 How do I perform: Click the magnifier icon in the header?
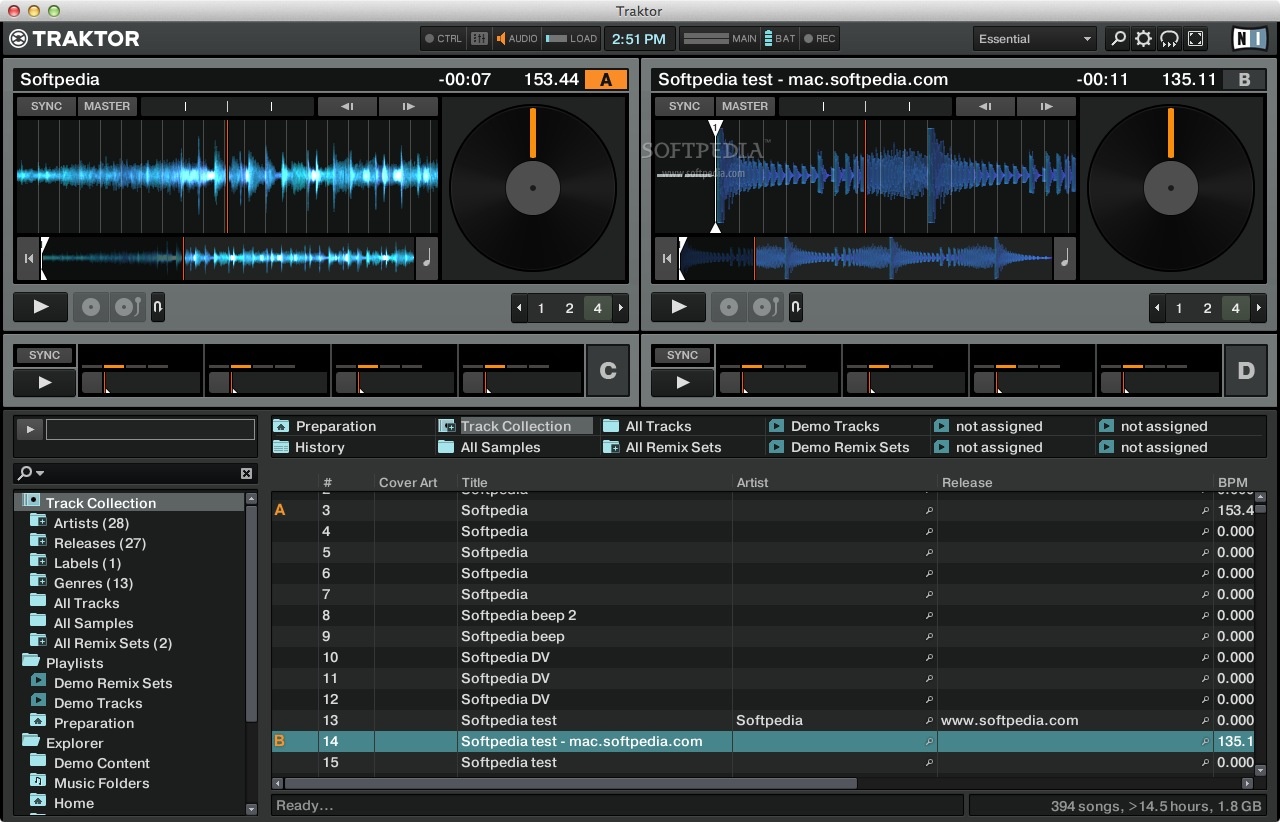pyautogui.click(x=1118, y=39)
